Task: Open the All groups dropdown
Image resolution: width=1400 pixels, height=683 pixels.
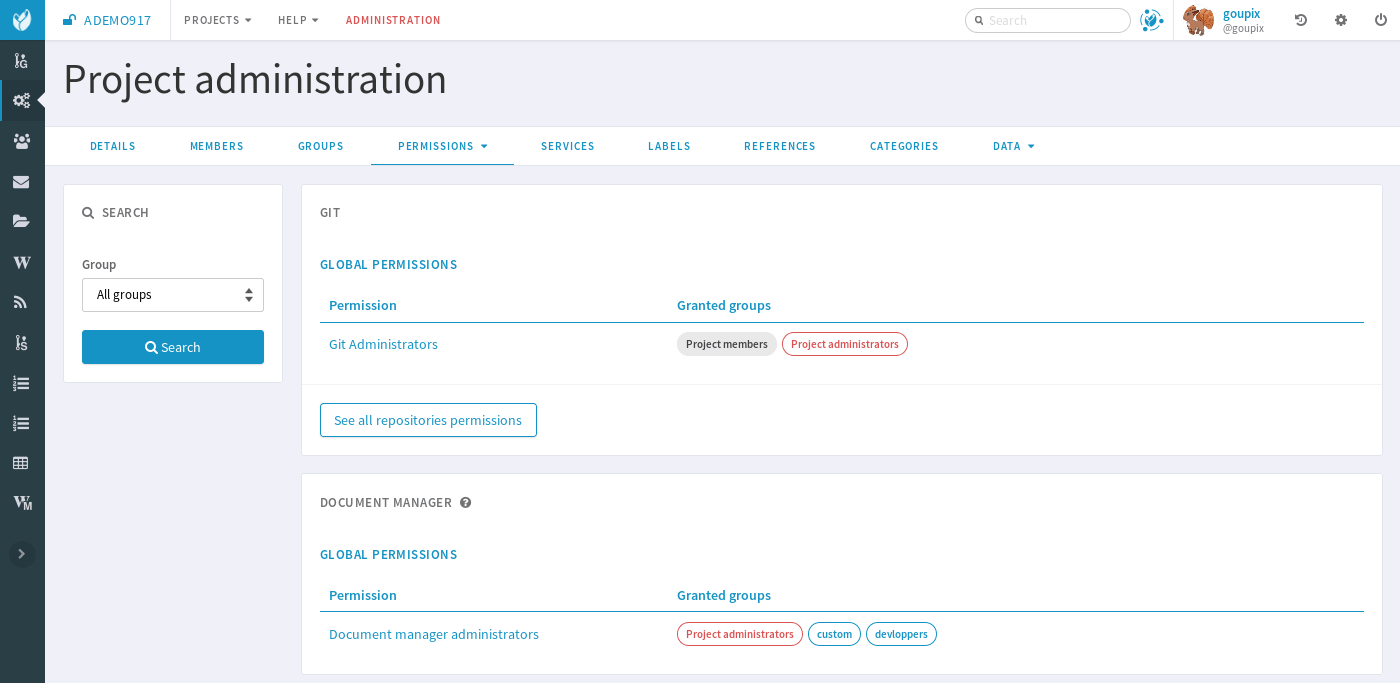Action: [172, 294]
